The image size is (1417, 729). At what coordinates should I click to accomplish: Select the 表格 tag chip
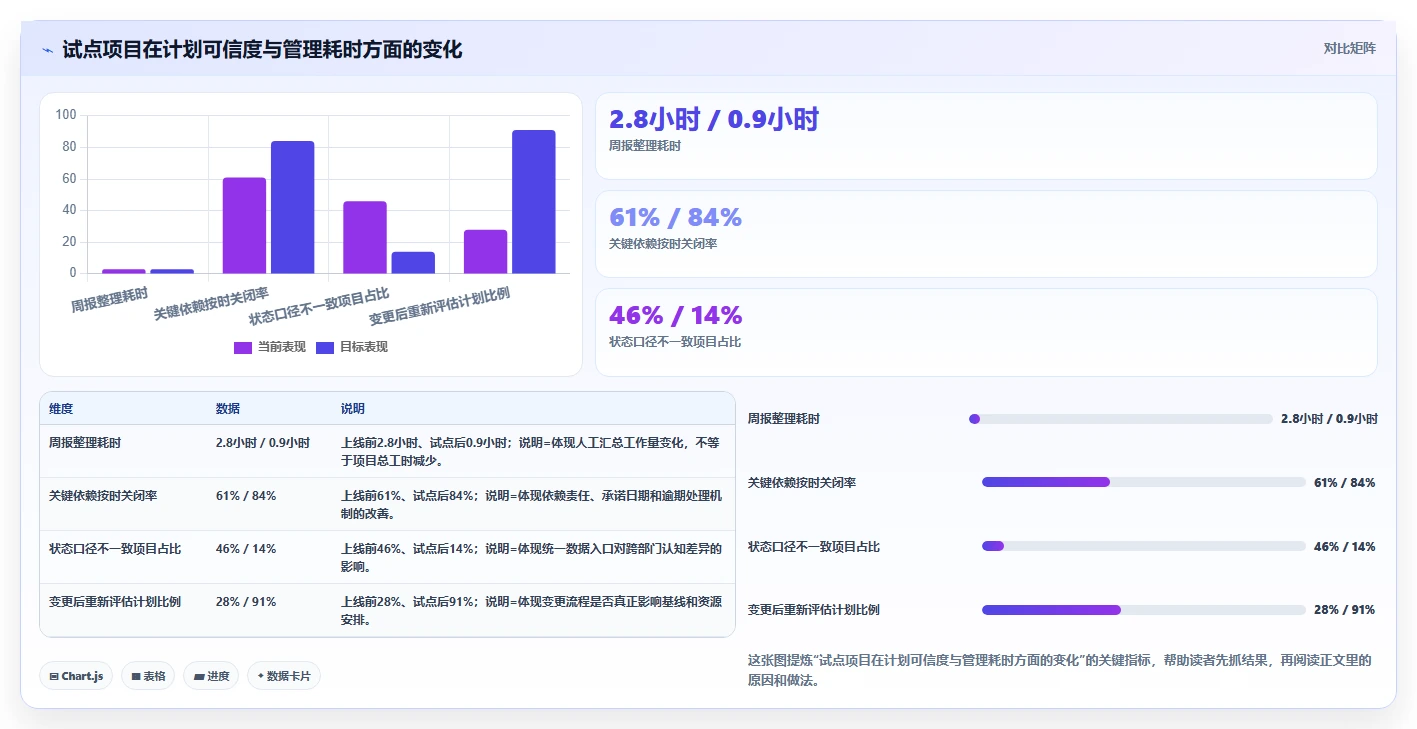pos(148,676)
